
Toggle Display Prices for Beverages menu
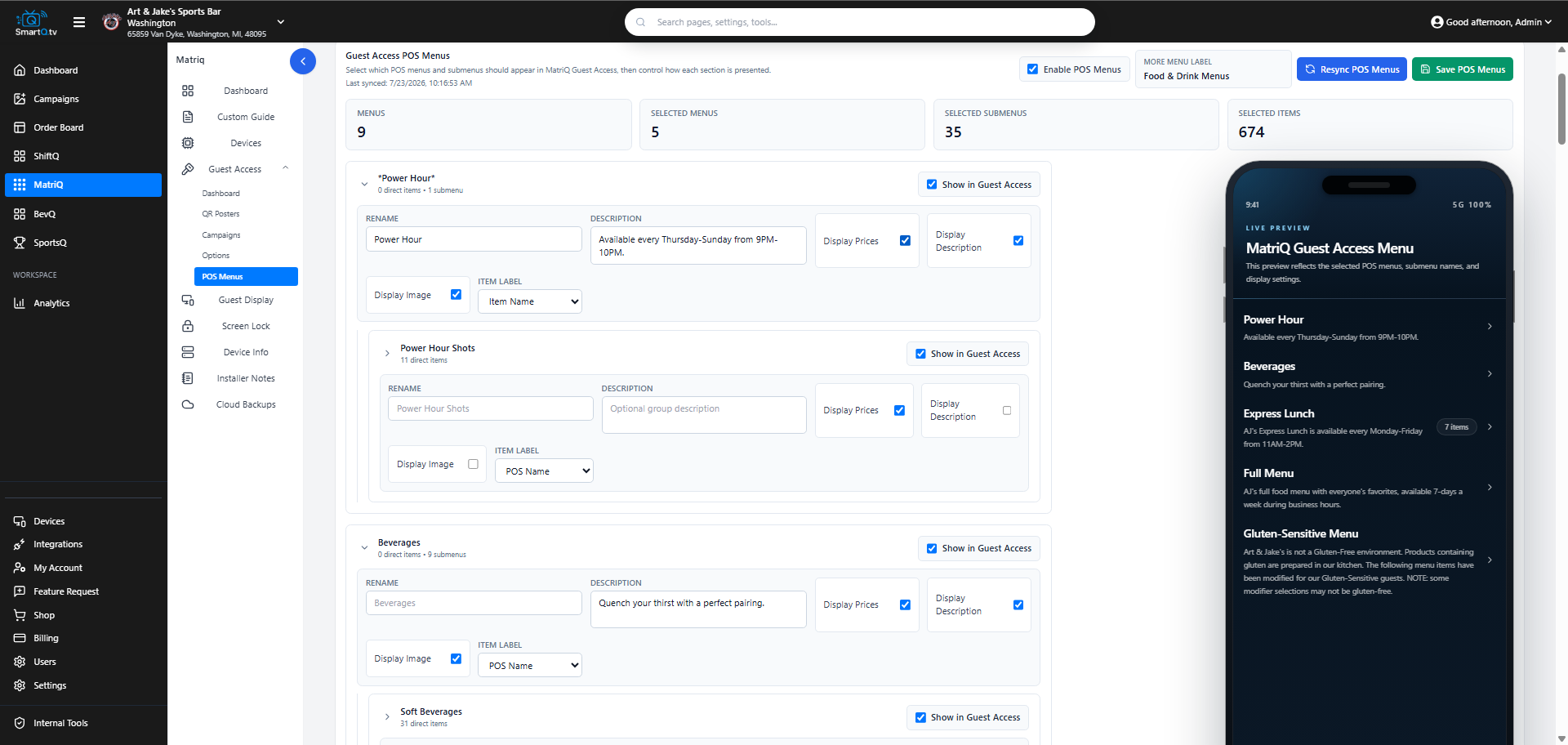click(x=905, y=604)
